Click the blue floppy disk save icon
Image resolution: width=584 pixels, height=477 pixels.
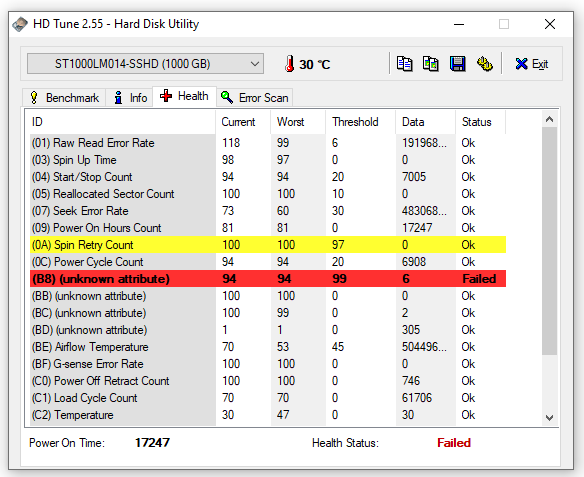pyautogui.click(x=457, y=64)
